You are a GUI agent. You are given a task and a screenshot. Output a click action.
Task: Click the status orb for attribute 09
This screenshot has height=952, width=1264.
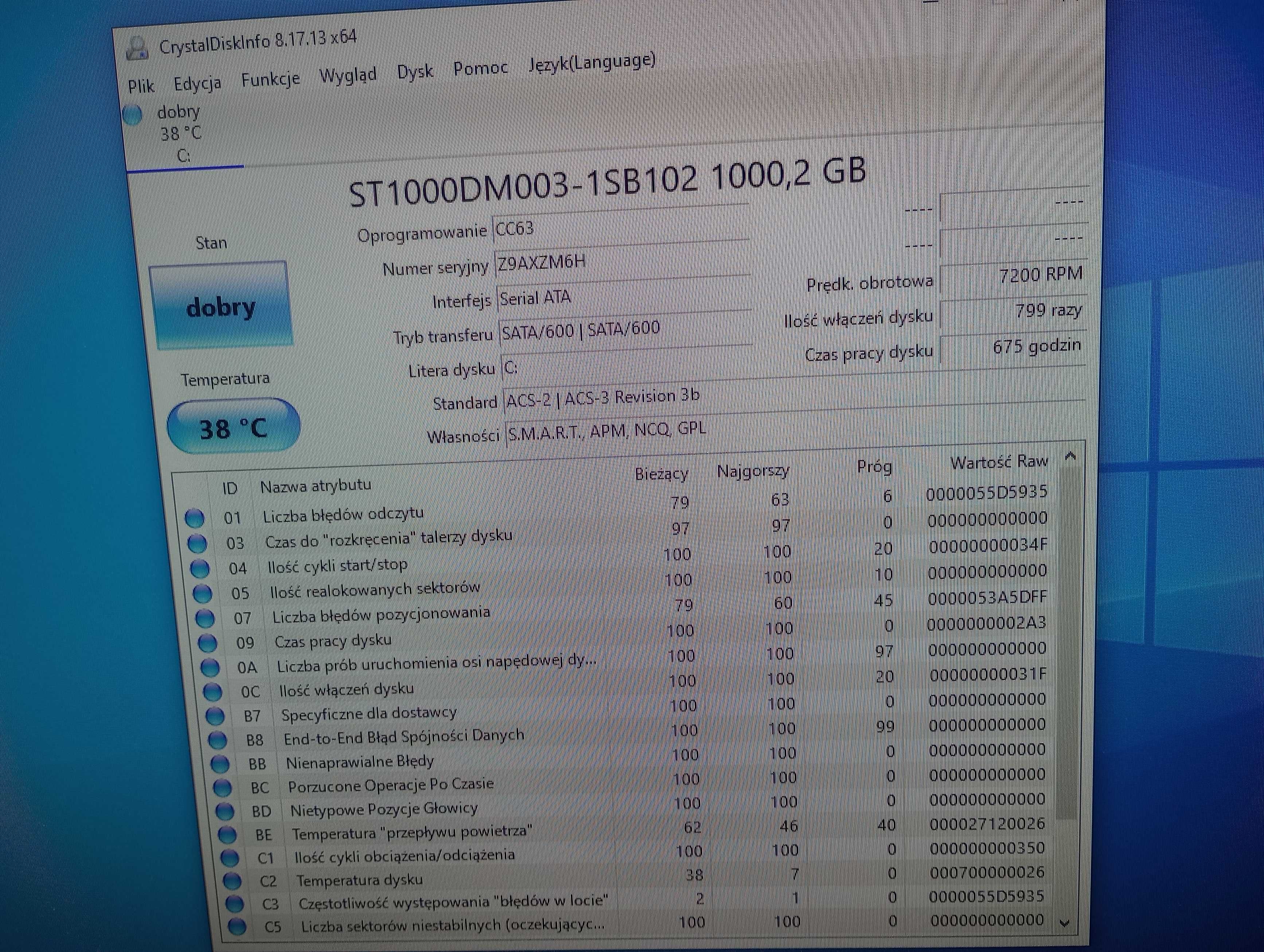point(207,643)
